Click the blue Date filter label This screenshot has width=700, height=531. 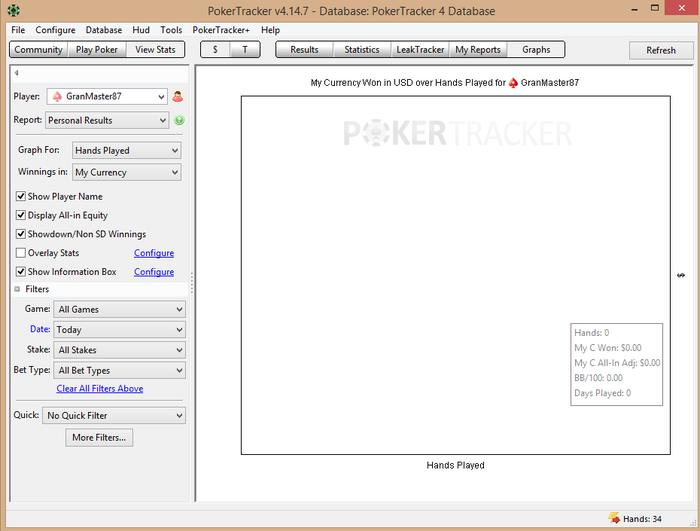coord(40,329)
